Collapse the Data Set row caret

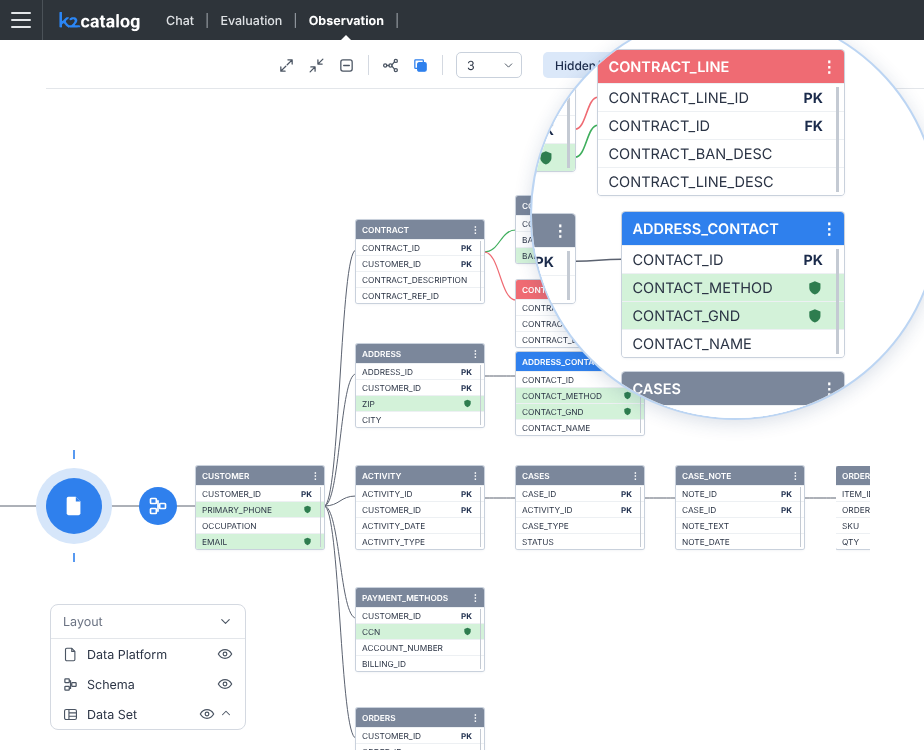(226, 713)
